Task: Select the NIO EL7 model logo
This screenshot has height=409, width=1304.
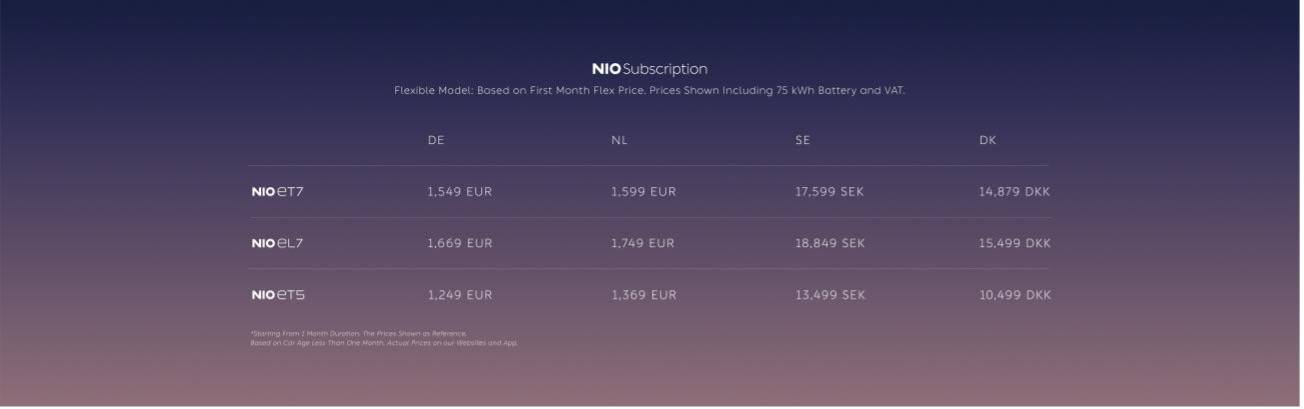Action: (277, 243)
